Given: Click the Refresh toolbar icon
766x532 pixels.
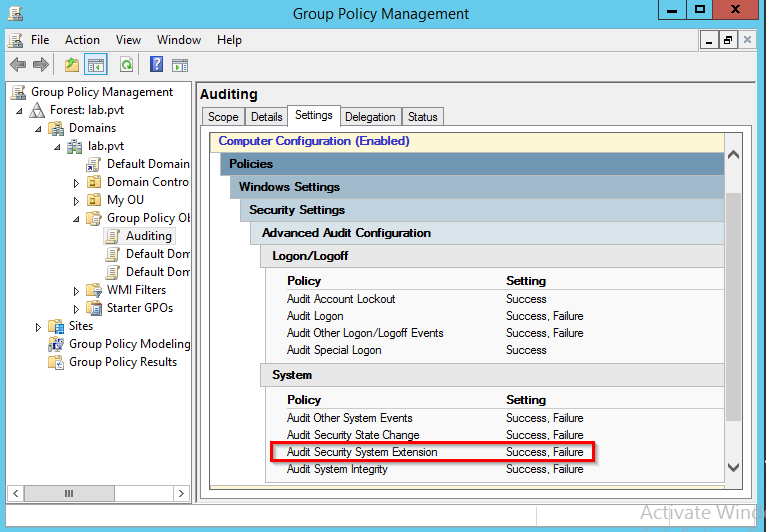Looking at the screenshot, I should pos(126,65).
